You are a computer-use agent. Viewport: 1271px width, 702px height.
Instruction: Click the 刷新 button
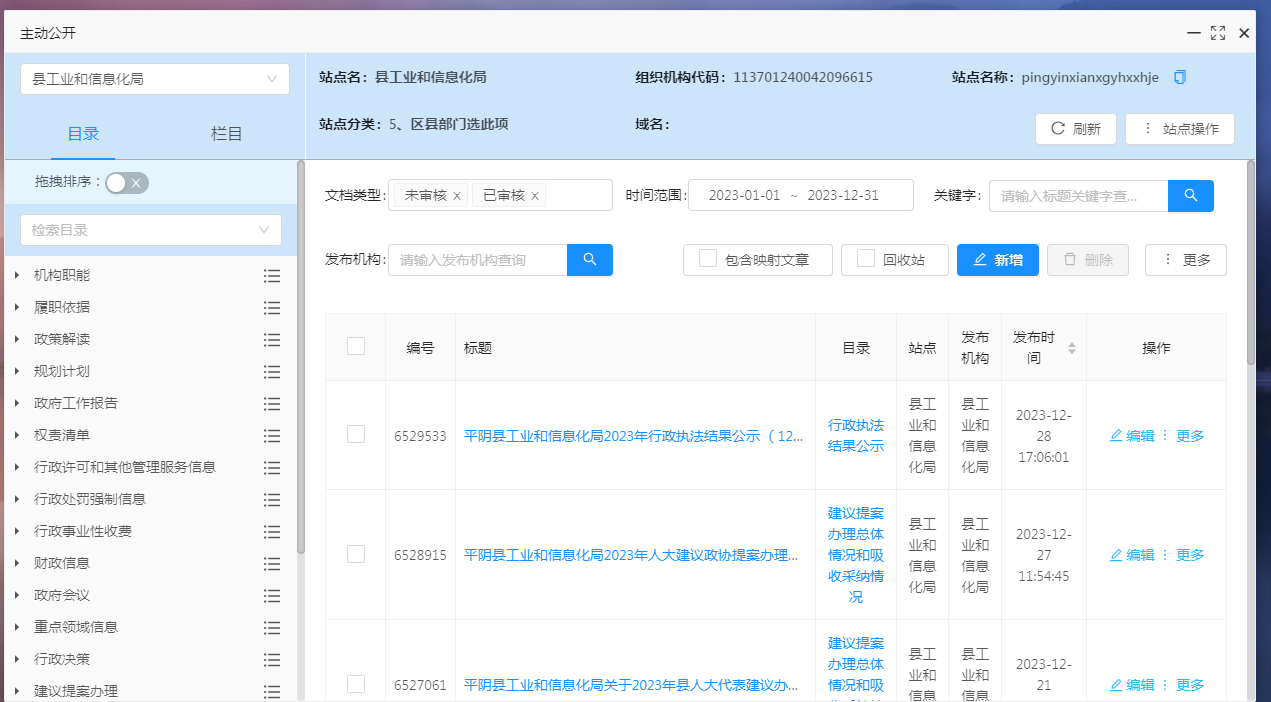pos(1076,129)
